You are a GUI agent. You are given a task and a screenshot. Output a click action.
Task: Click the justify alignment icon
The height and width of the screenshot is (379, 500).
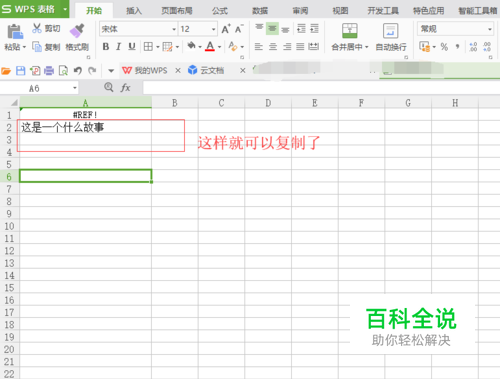(x=300, y=47)
